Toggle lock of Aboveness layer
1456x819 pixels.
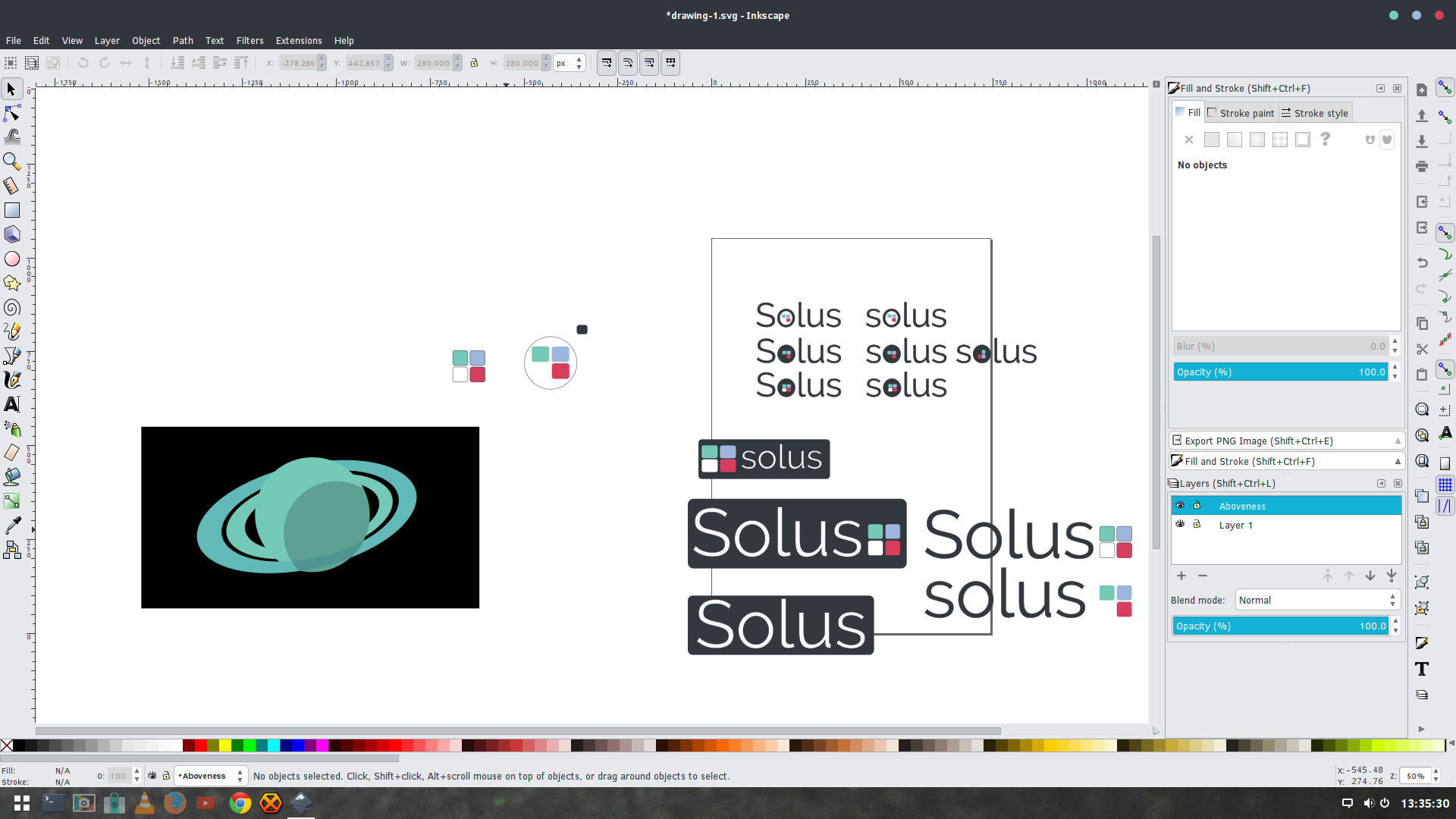1197,505
